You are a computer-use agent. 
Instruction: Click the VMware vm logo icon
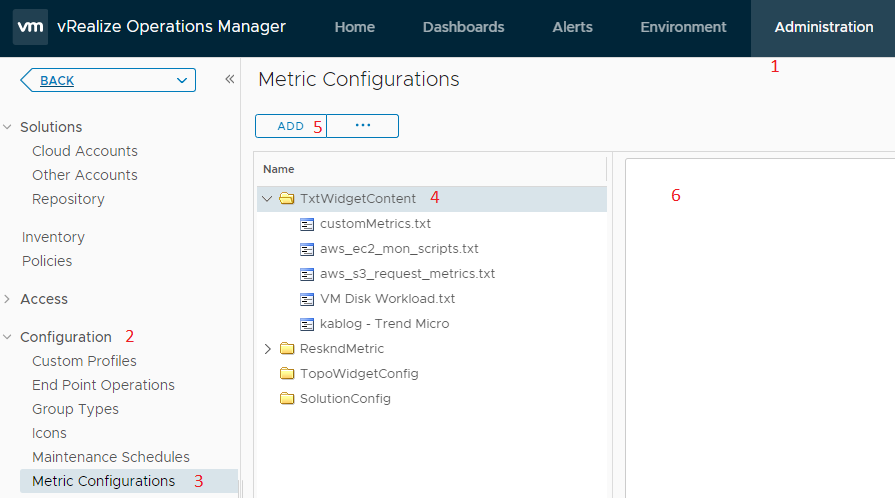[x=30, y=28]
